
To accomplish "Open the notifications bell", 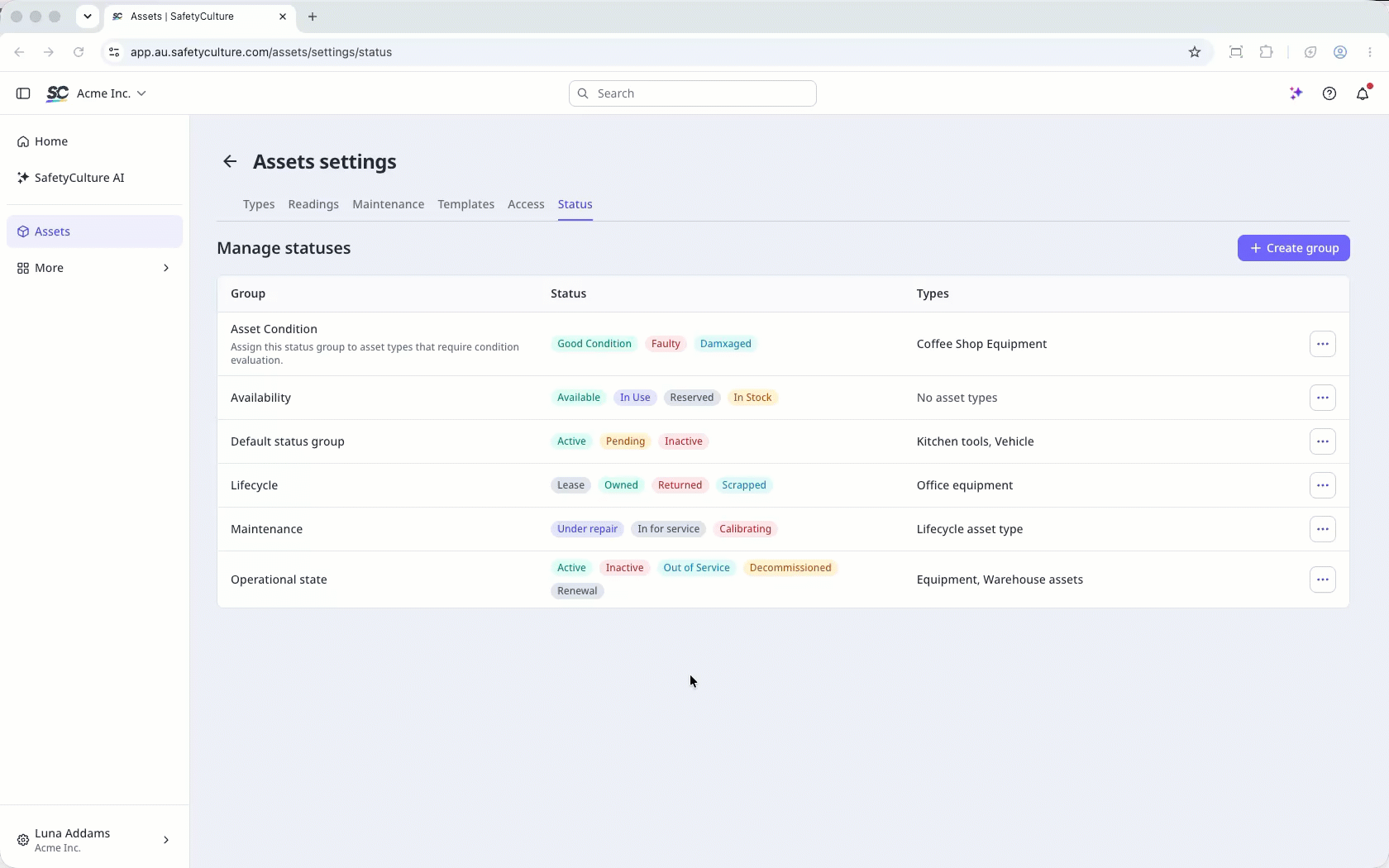I will (x=1363, y=93).
